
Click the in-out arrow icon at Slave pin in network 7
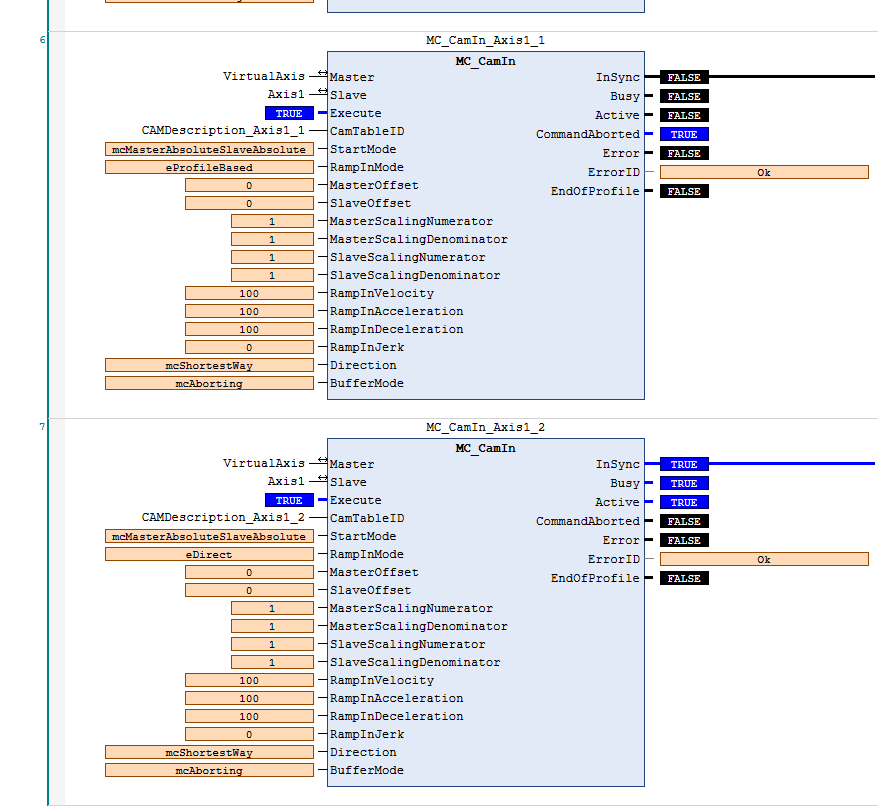(x=321, y=478)
